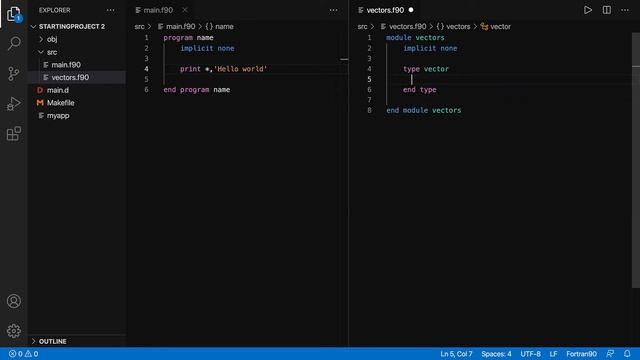Viewport: 640px width, 360px height.
Task: Click 'Hello world' string in main.f90
Action: click(240, 69)
